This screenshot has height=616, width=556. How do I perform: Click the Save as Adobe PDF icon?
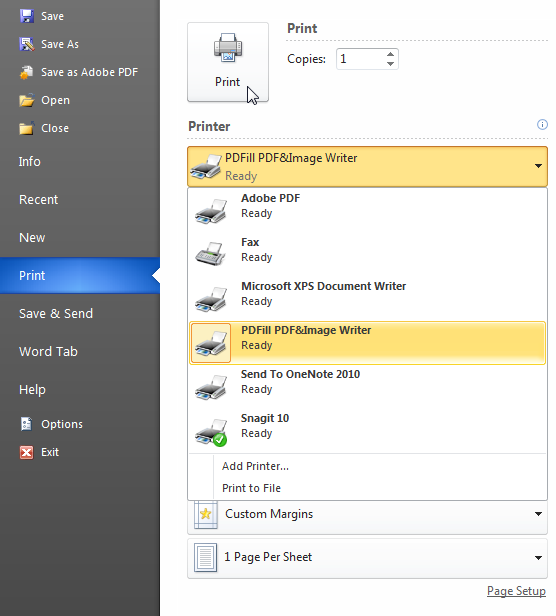tap(26, 72)
